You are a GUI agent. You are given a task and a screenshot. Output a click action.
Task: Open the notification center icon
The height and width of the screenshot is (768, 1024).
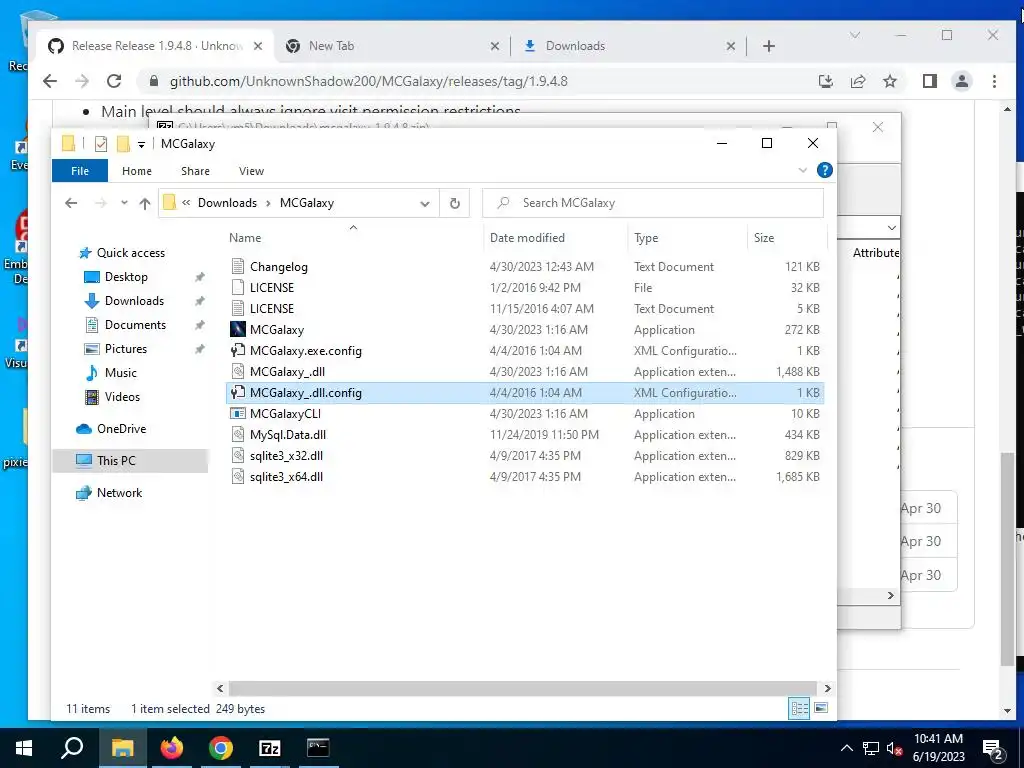(x=993, y=749)
